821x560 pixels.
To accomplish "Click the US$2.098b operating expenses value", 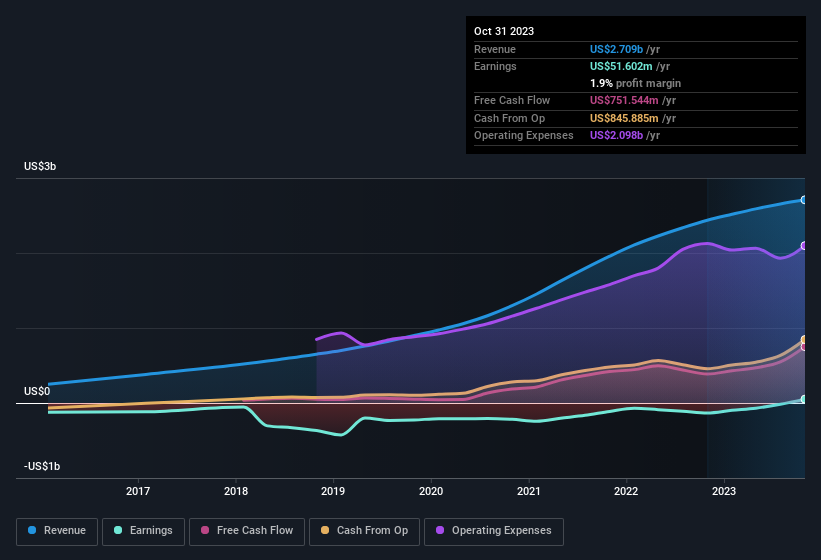I will point(616,136).
